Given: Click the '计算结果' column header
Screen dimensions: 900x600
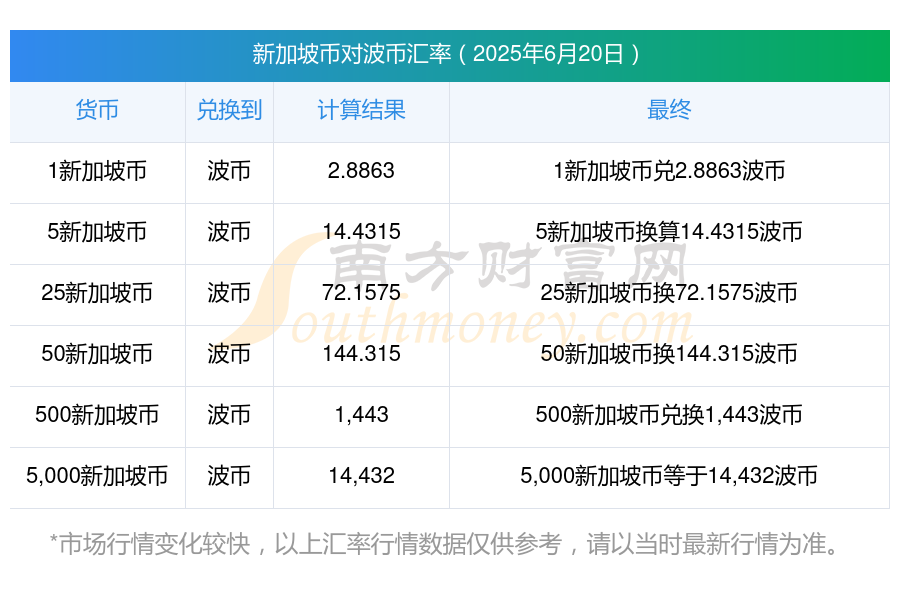Looking at the screenshot, I should click(x=361, y=110).
